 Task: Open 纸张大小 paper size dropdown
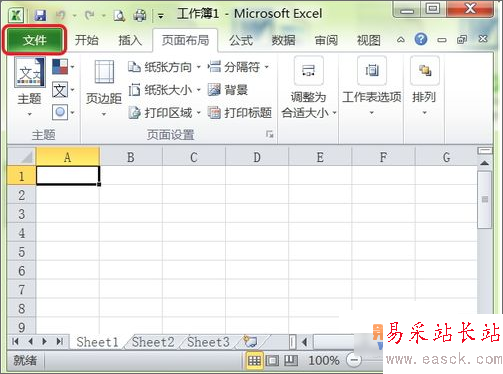164,90
